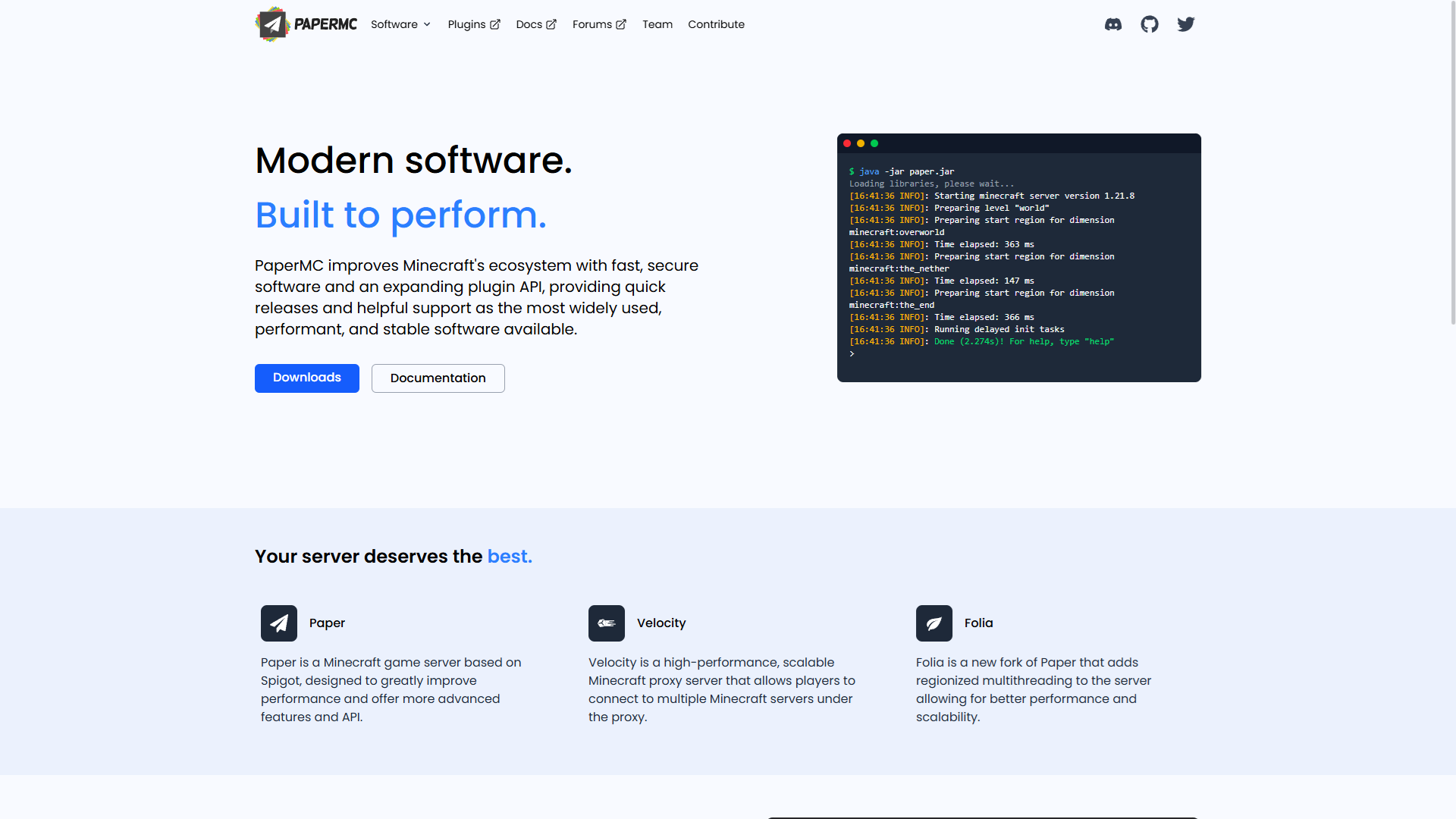Click the PAPERMC wordmark text
The image size is (1456, 819).
[325, 24]
